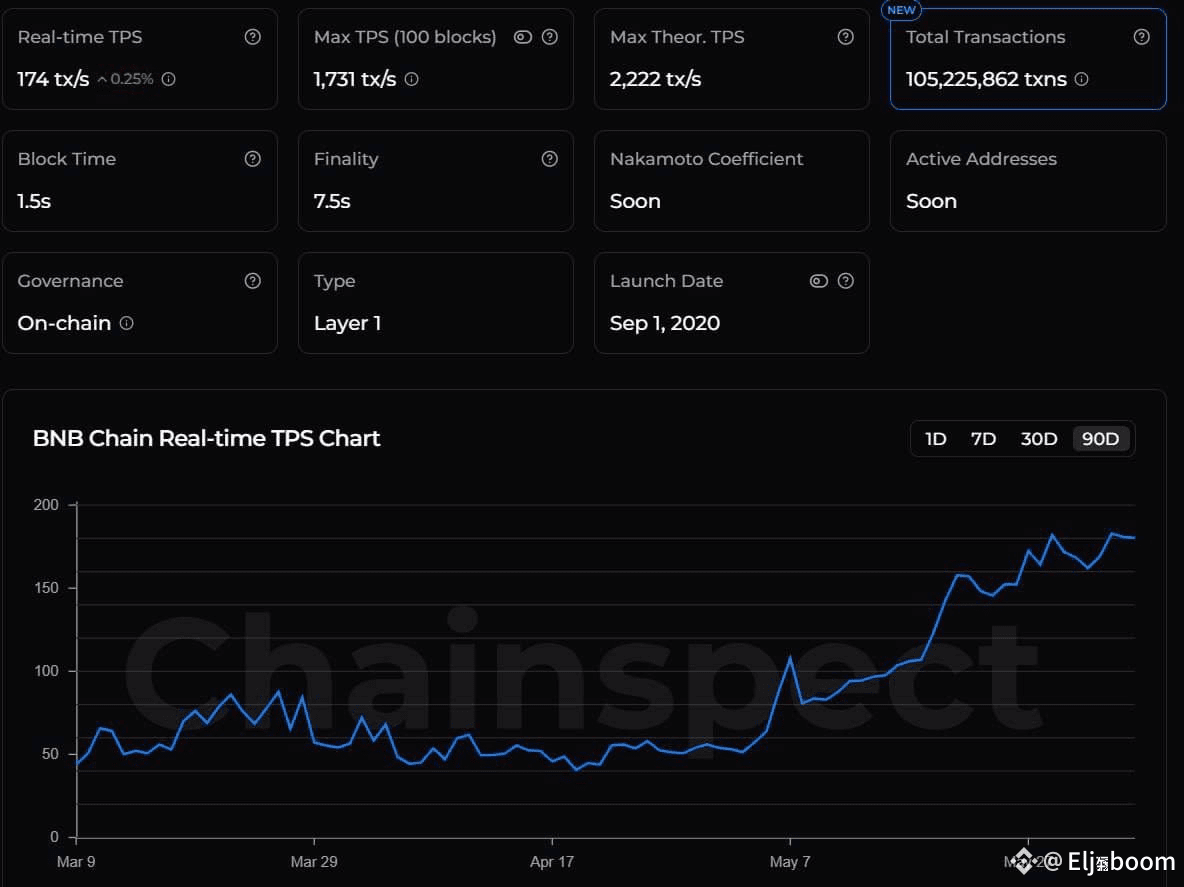Open the Total Transactions help icon

[1141, 36]
